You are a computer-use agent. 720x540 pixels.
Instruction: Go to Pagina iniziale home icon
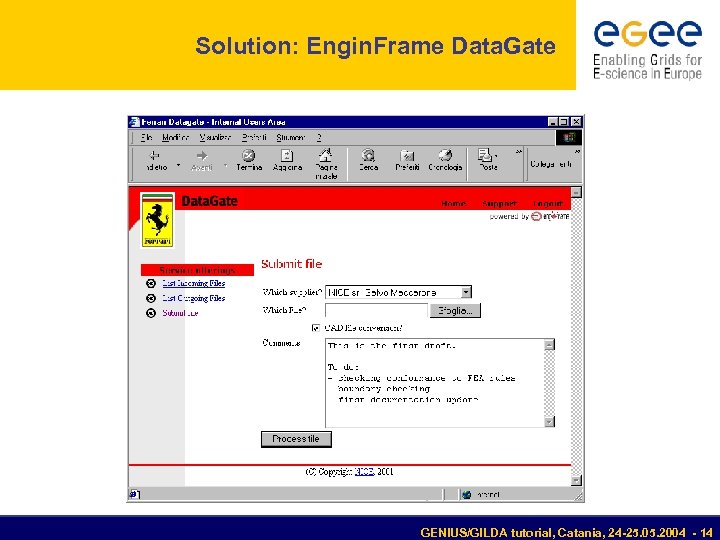[326, 155]
